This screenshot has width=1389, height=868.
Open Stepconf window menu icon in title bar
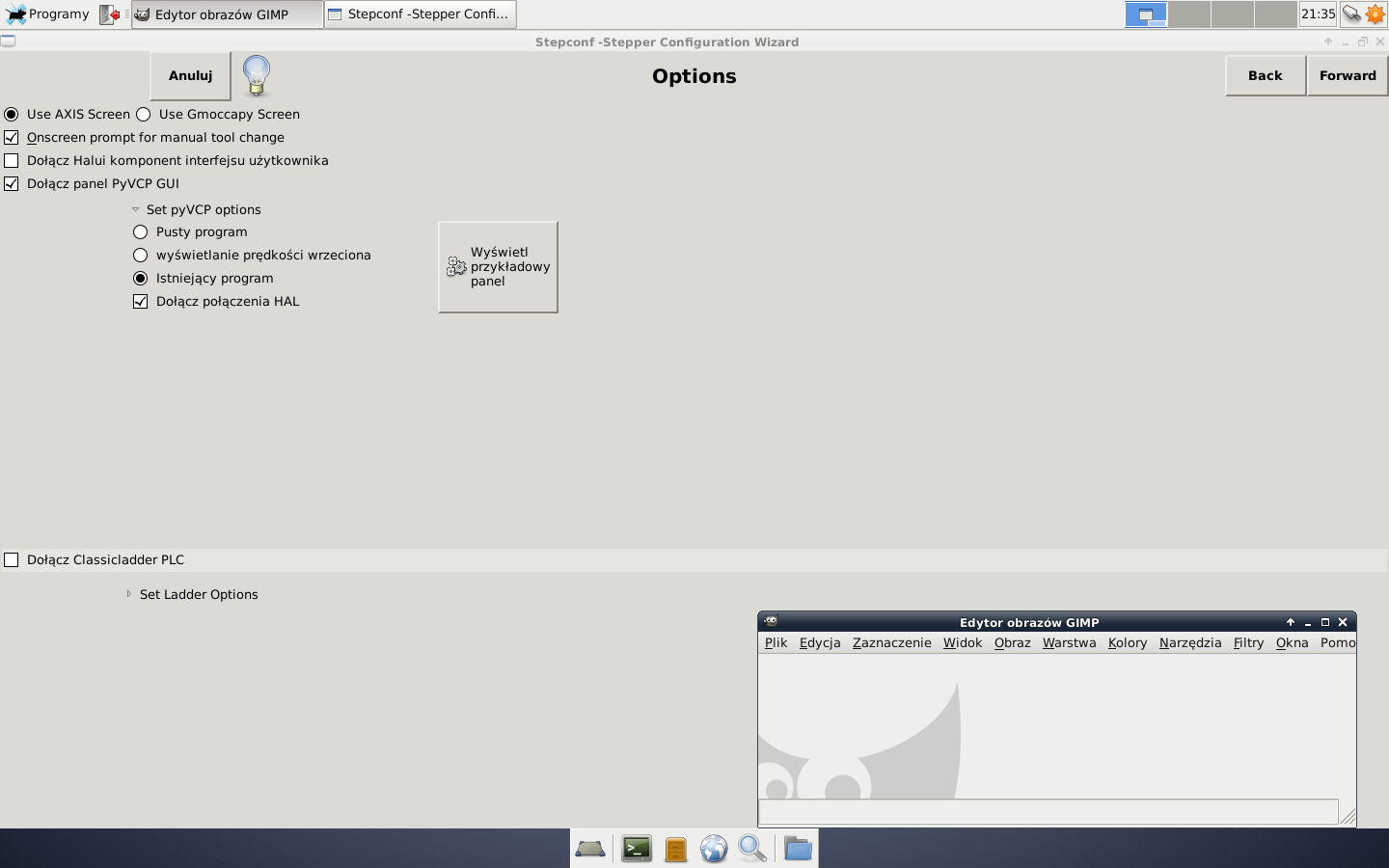pyautogui.click(x=8, y=41)
